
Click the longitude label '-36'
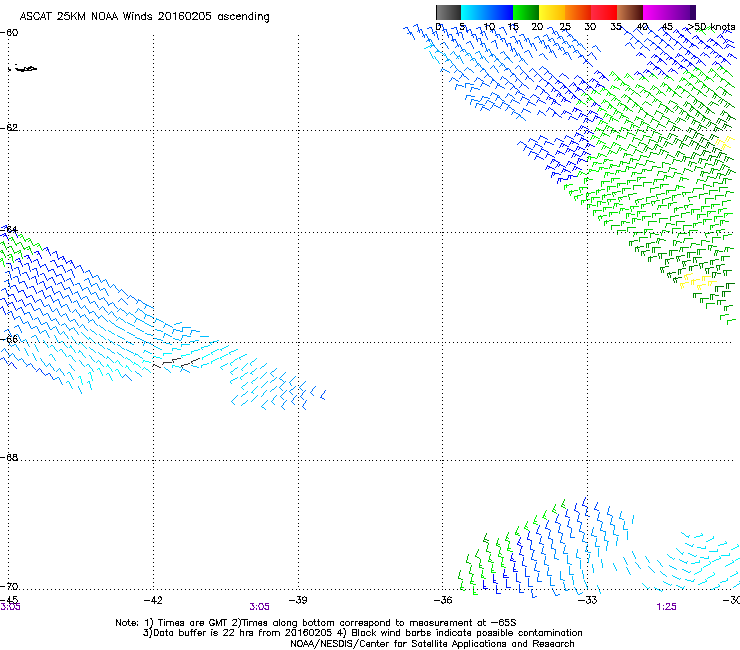click(x=443, y=600)
